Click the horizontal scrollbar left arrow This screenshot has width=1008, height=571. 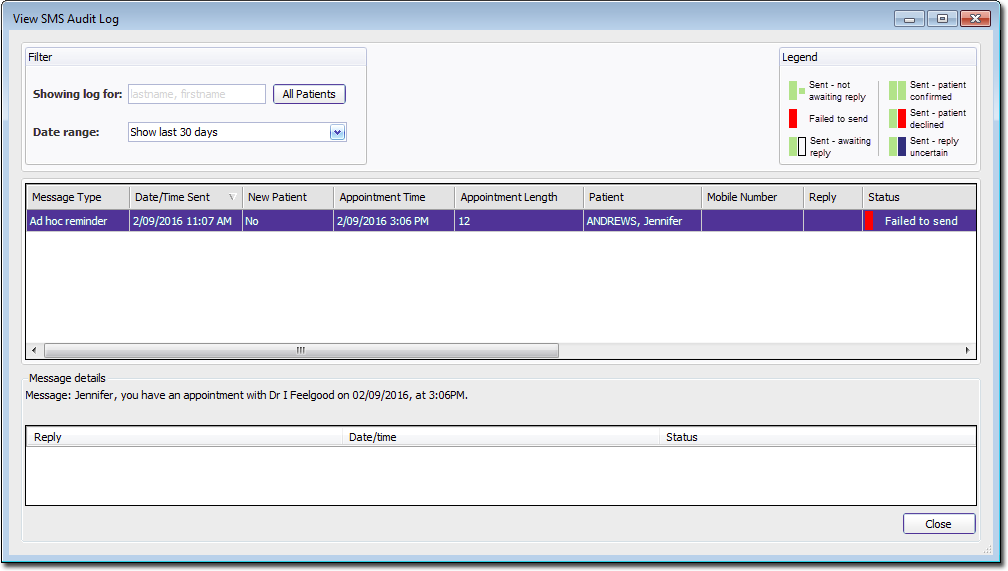(35, 351)
